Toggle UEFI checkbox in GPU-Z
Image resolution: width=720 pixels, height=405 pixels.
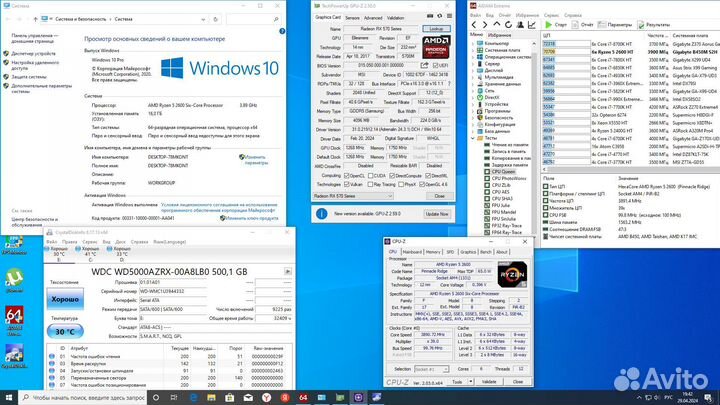click(435, 66)
